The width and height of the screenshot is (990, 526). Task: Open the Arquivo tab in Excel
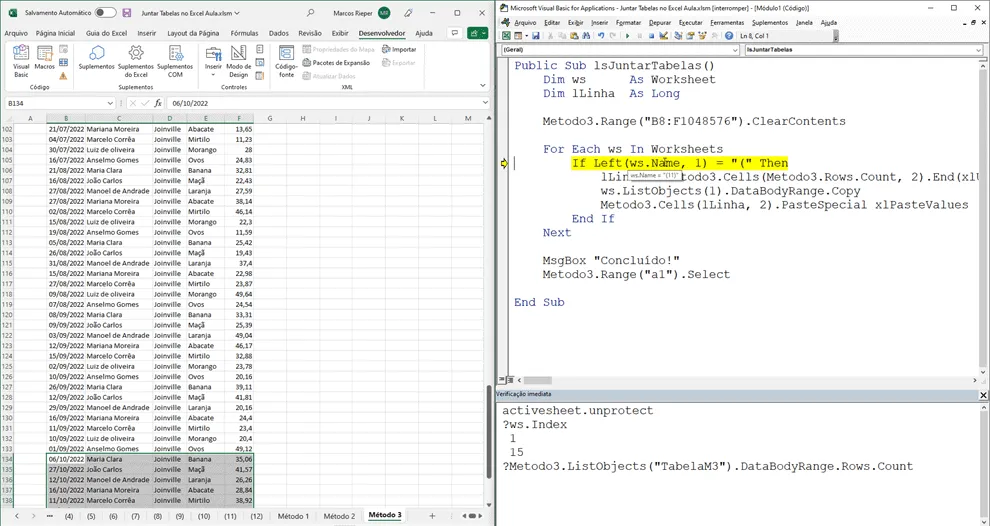(16, 33)
